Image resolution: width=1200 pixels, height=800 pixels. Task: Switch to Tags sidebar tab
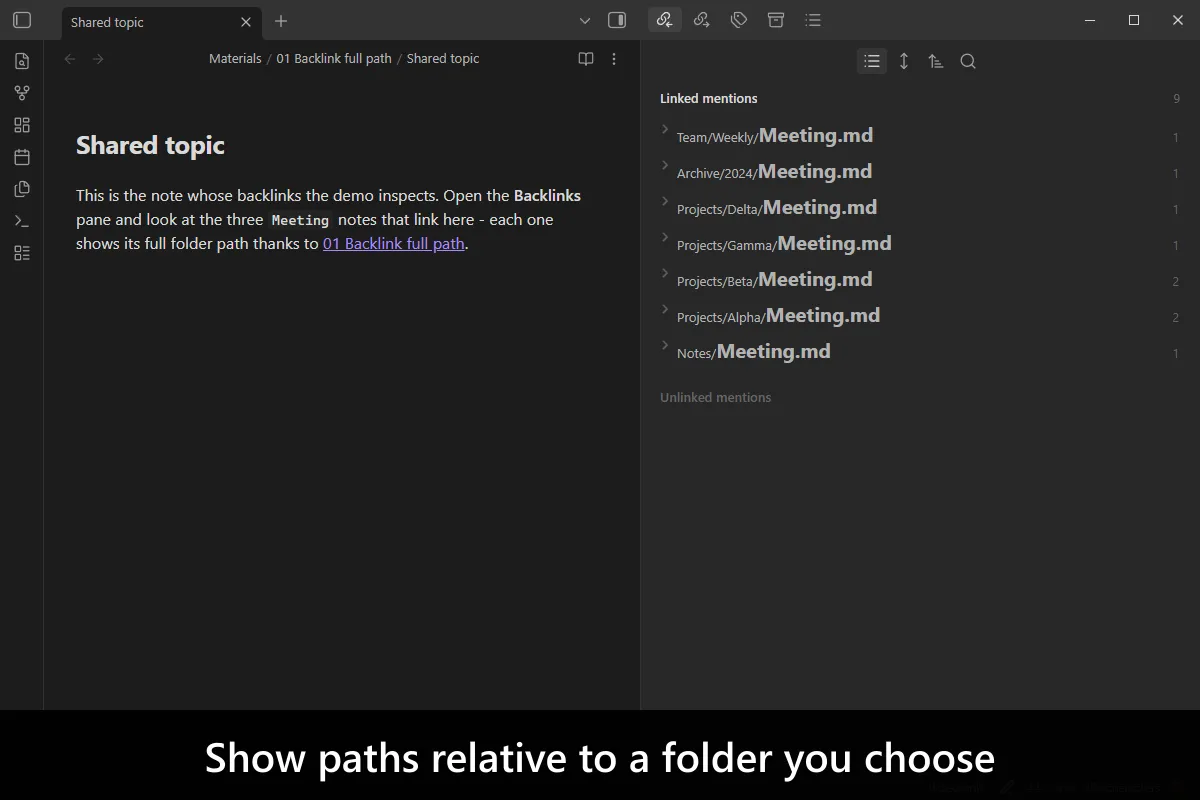739,19
